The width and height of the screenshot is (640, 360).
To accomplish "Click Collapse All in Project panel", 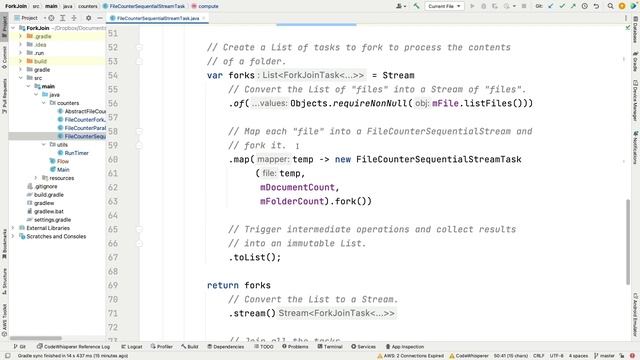I will 74,18.
